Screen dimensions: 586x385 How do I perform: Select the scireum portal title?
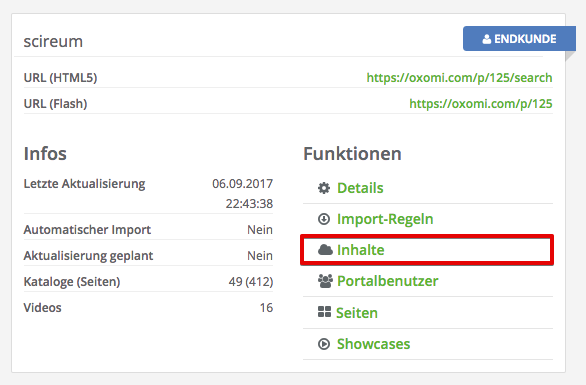(x=53, y=41)
